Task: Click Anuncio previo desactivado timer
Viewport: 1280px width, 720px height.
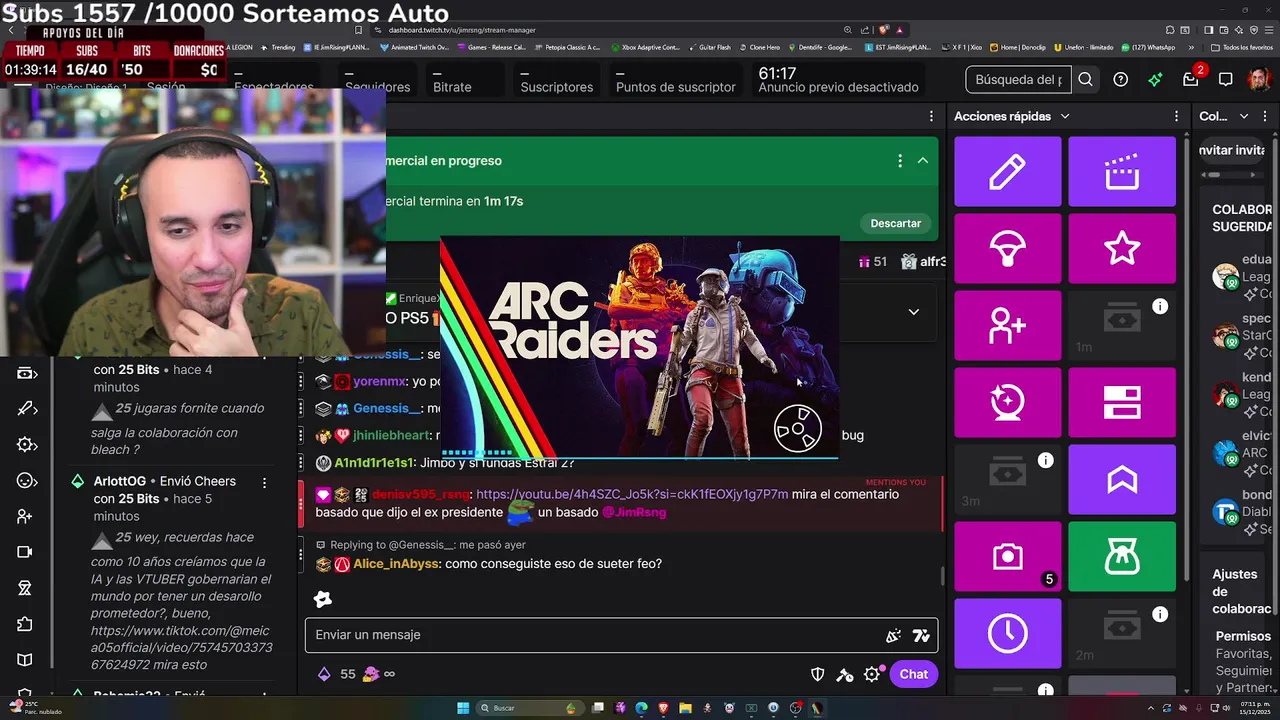Action: click(838, 80)
